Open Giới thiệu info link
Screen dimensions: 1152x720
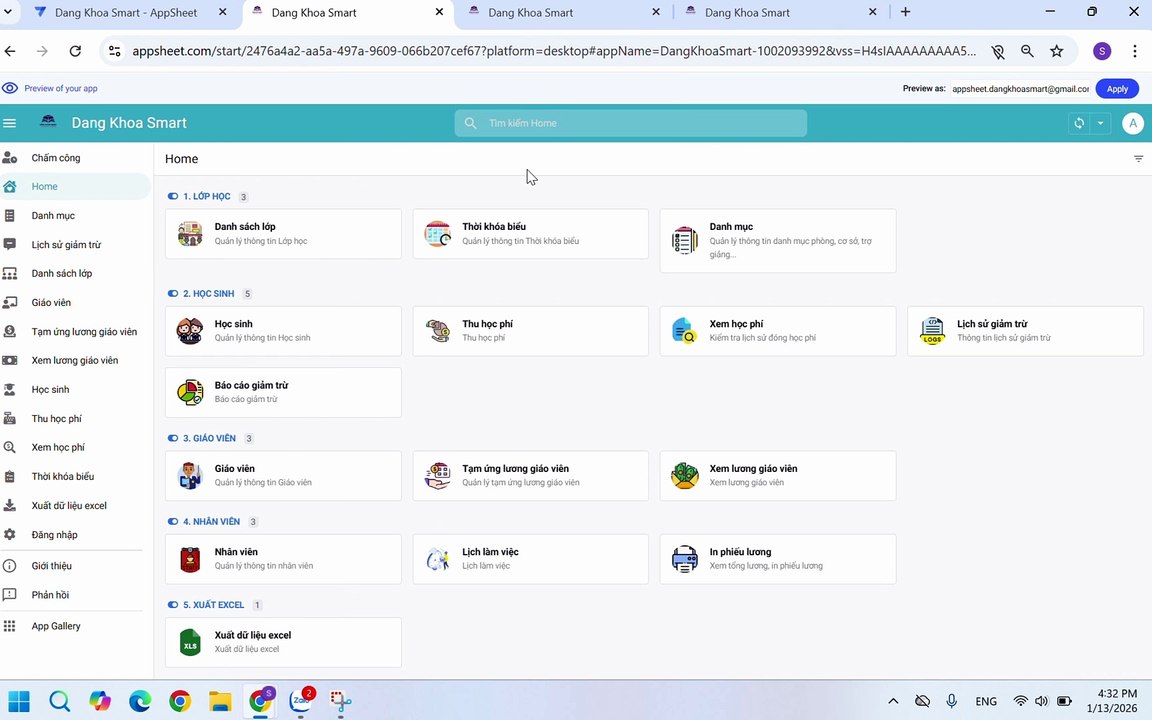(x=75, y=566)
